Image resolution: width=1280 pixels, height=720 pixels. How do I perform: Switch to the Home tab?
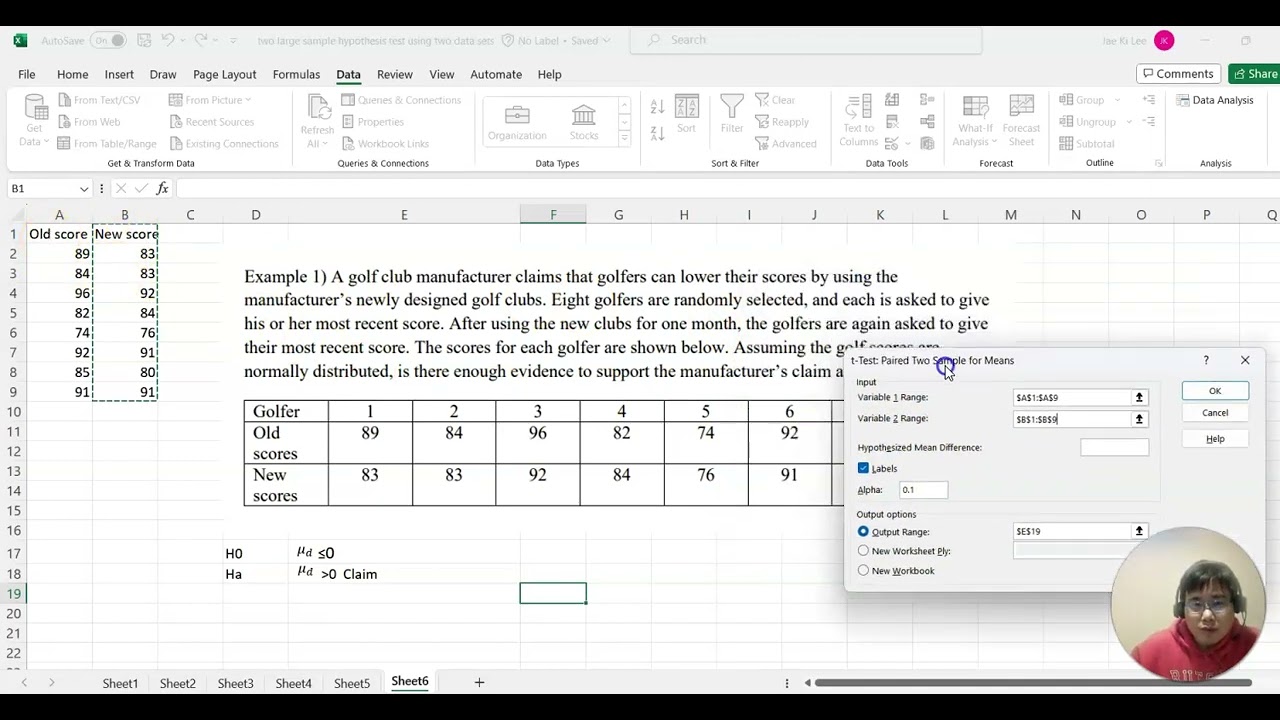click(x=72, y=74)
